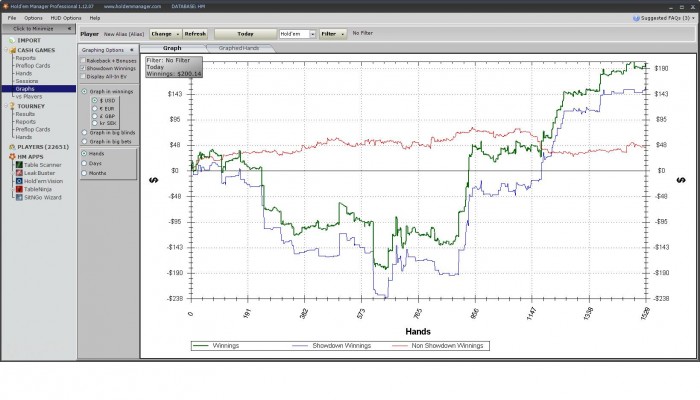This screenshot has height=400, width=700.
Task: Open the Options menu
Action: point(33,18)
